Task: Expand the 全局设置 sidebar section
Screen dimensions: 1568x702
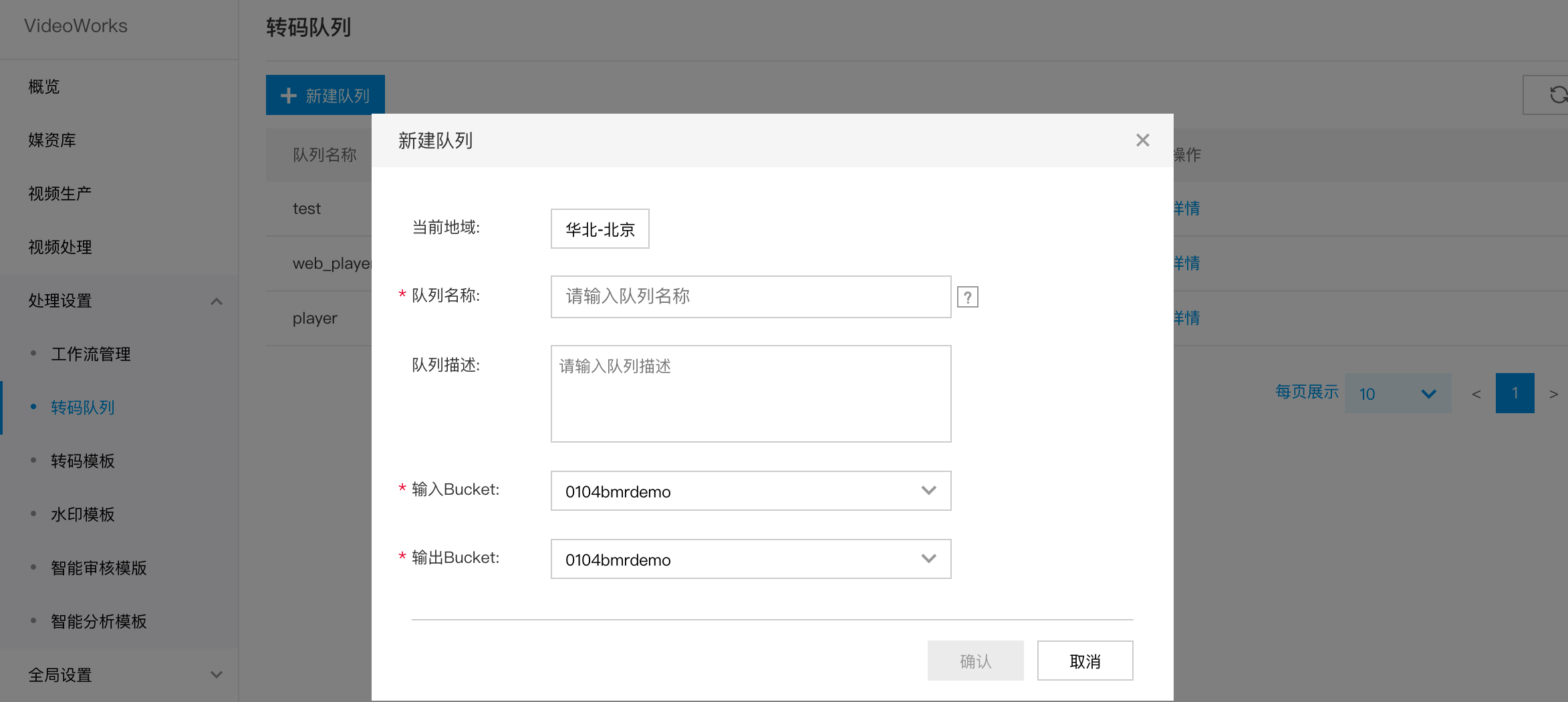Action: (x=216, y=675)
